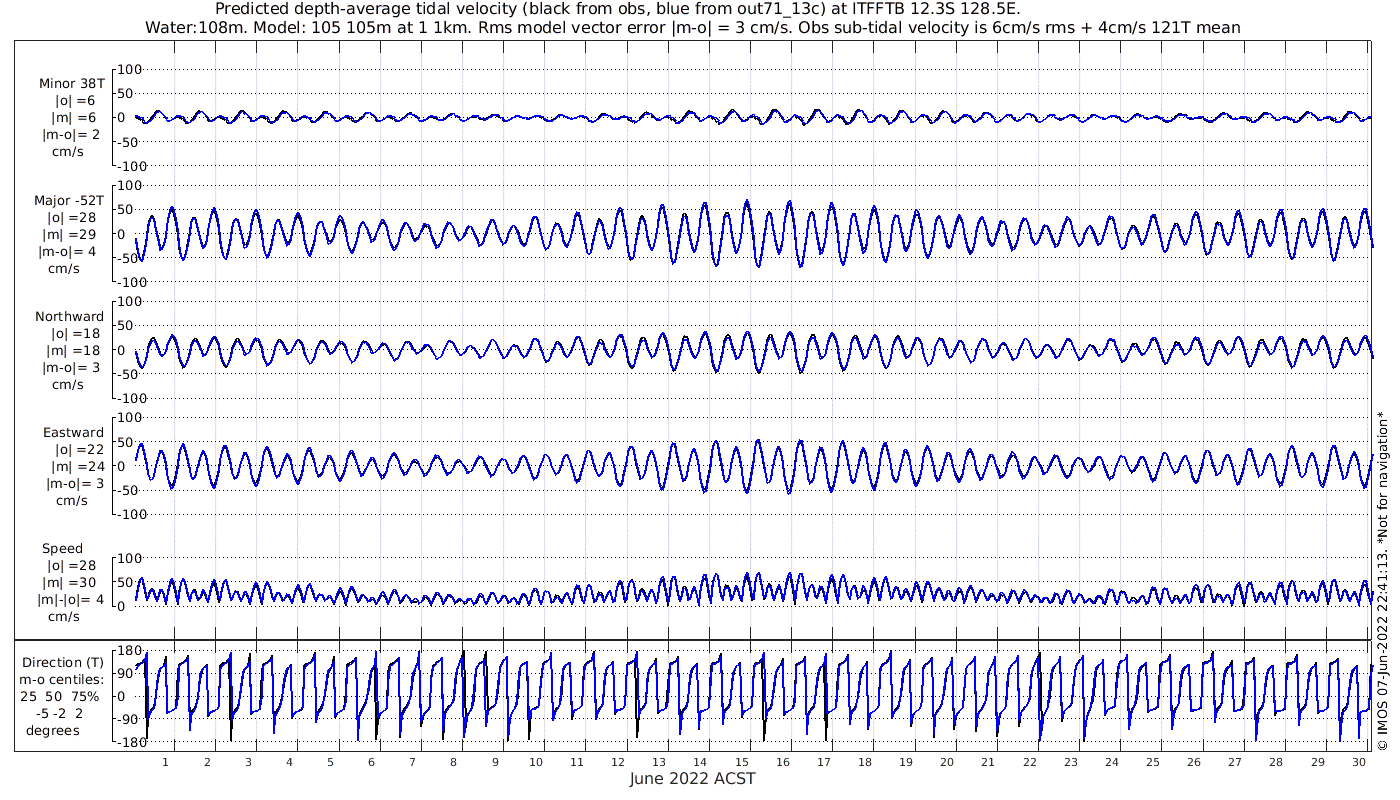Click the day "12" tick label on x-axis
This screenshot has height=800, width=1400.
[x=618, y=762]
